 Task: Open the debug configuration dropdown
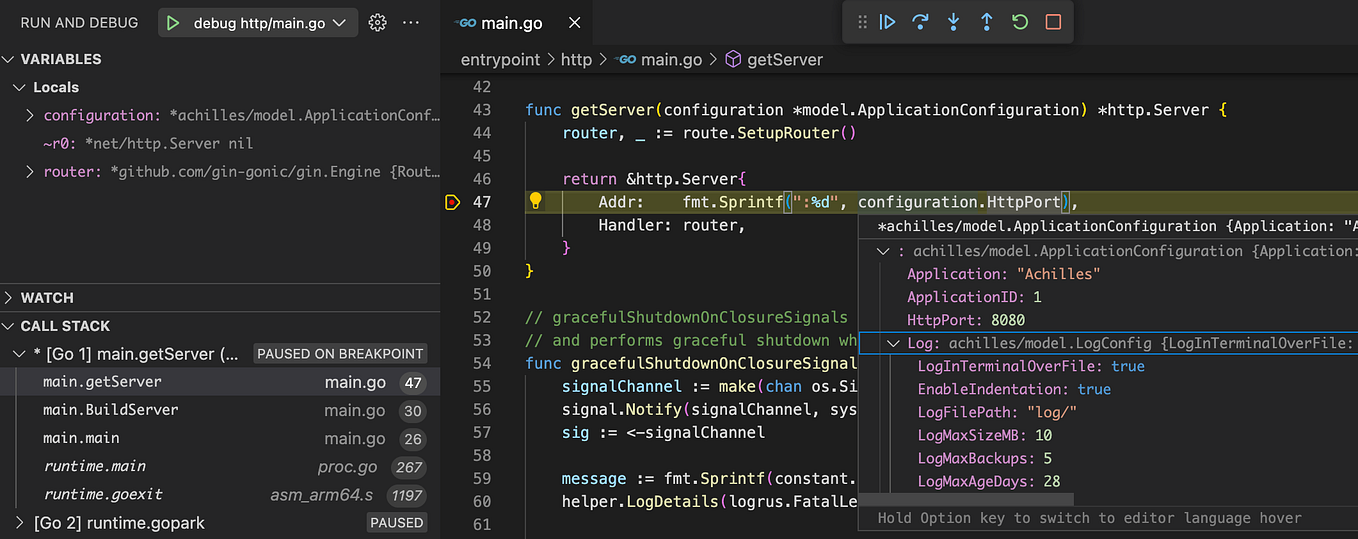(258, 23)
